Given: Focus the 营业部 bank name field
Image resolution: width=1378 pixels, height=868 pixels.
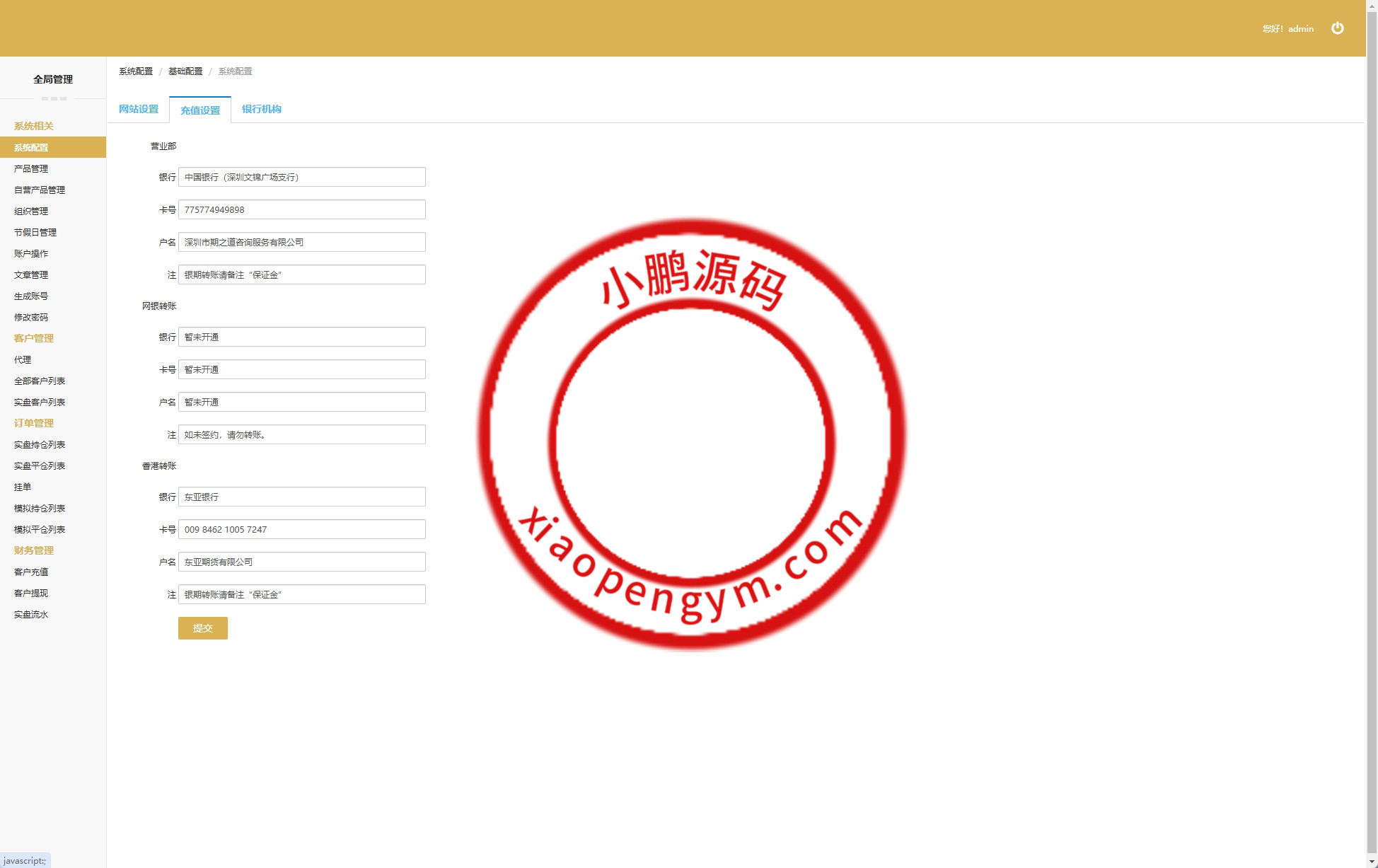Looking at the screenshot, I should (x=301, y=177).
